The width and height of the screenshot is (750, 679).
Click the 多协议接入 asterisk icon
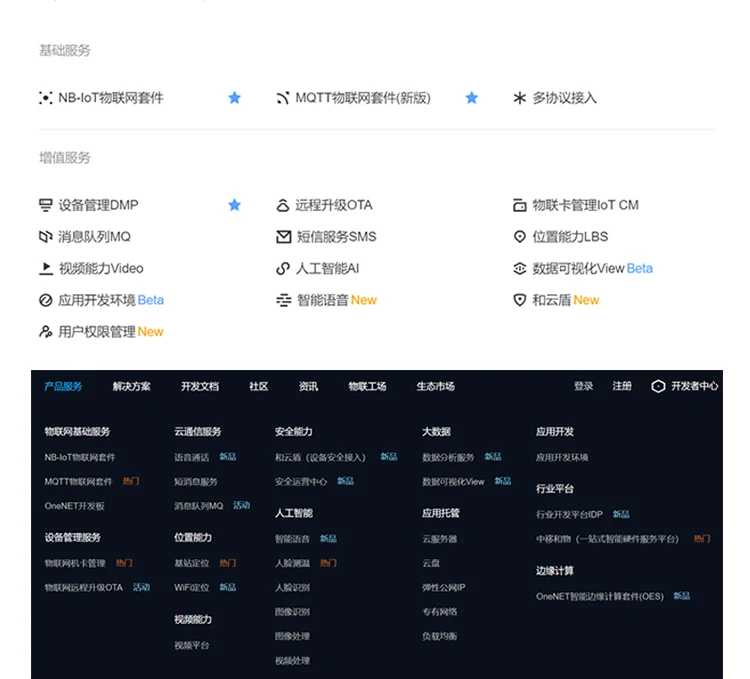519,98
